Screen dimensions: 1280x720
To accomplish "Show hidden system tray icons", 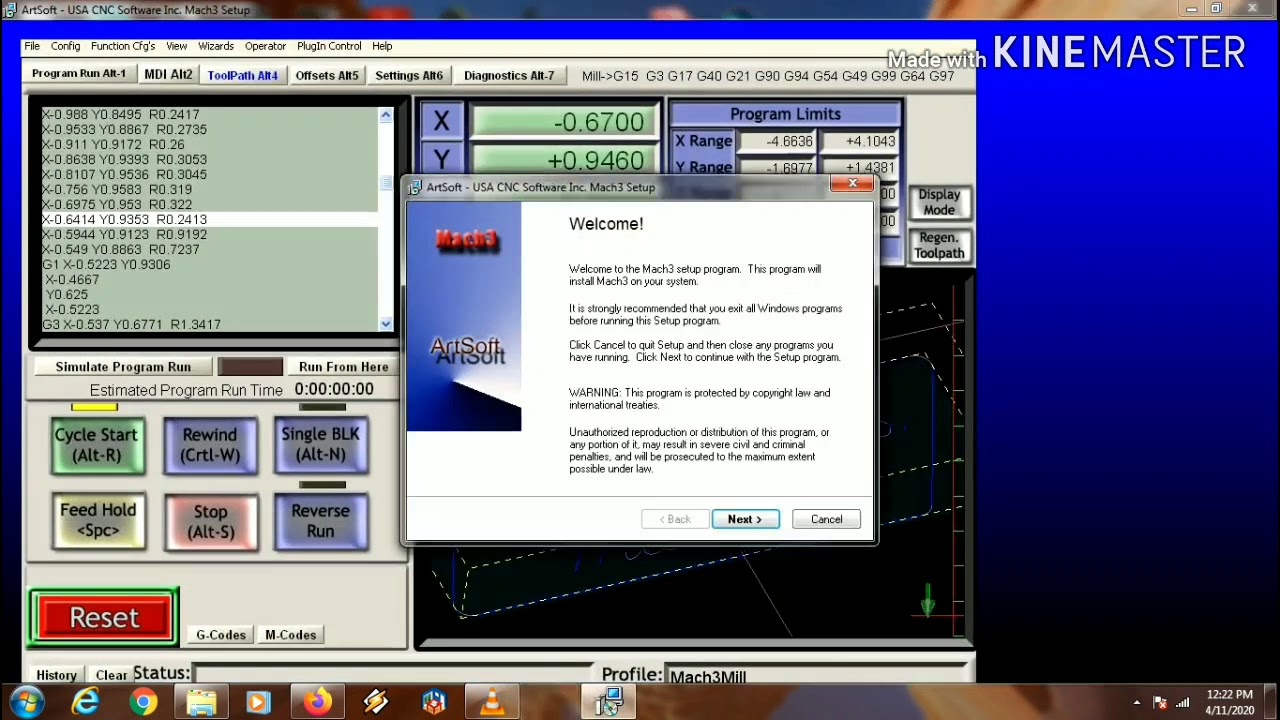I will [x=1136, y=702].
